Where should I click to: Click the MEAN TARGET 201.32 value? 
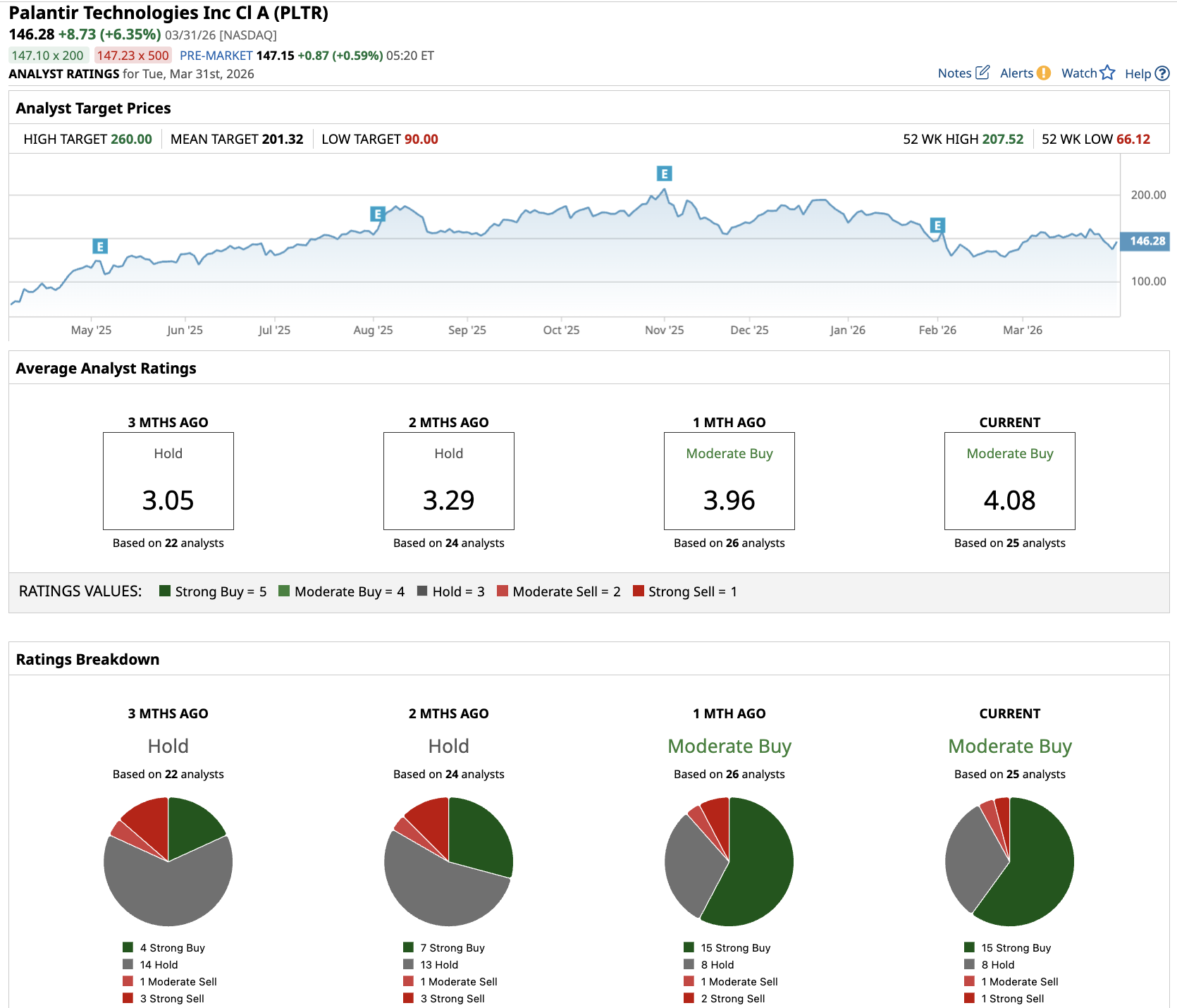pyautogui.click(x=283, y=140)
